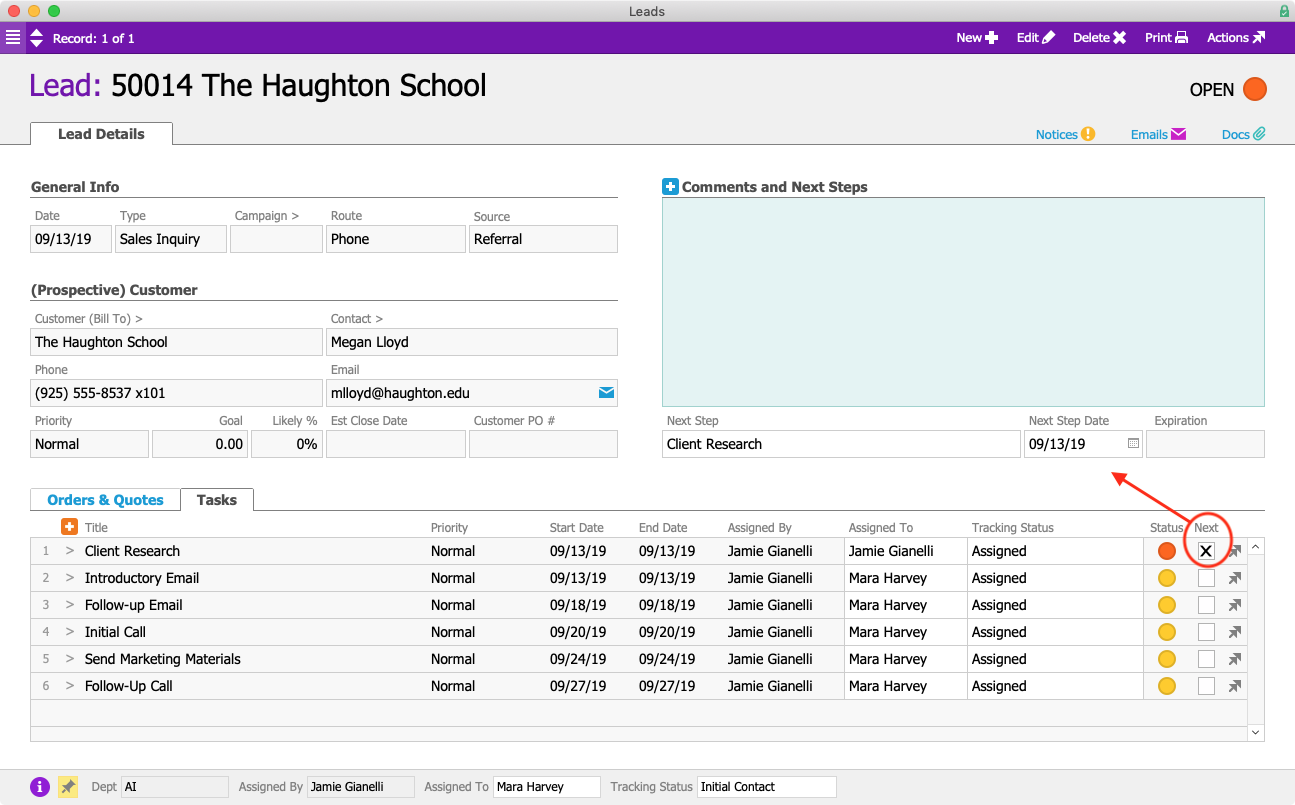Image resolution: width=1295 pixels, height=805 pixels.
Task: Click the lock icon in the title bar
Action: pyautogui.click(x=1284, y=11)
